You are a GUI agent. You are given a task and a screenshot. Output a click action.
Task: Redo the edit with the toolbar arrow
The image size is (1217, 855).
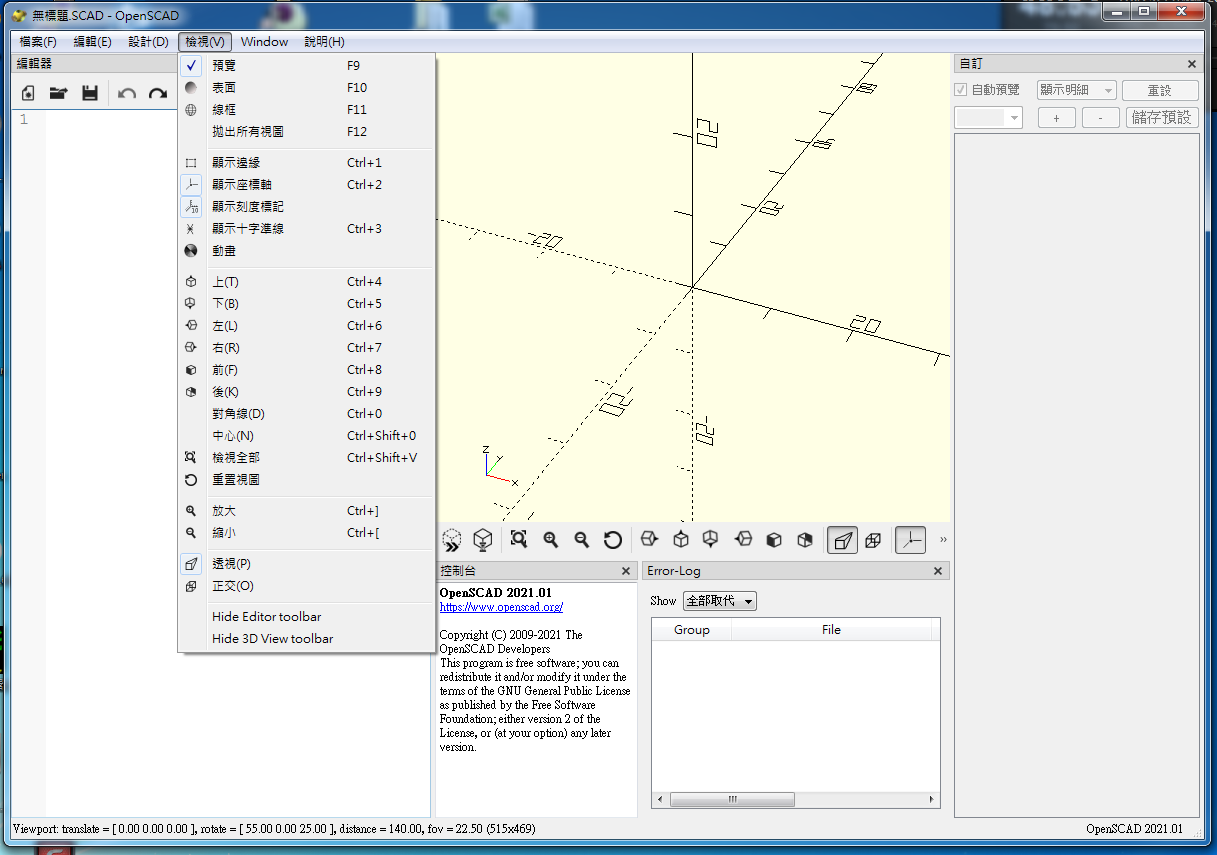click(158, 93)
